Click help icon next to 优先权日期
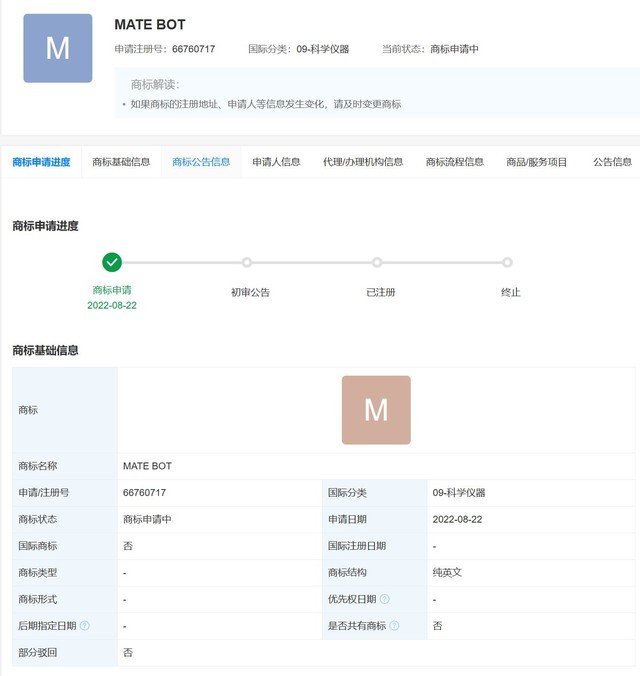The image size is (640, 676). click(x=385, y=599)
